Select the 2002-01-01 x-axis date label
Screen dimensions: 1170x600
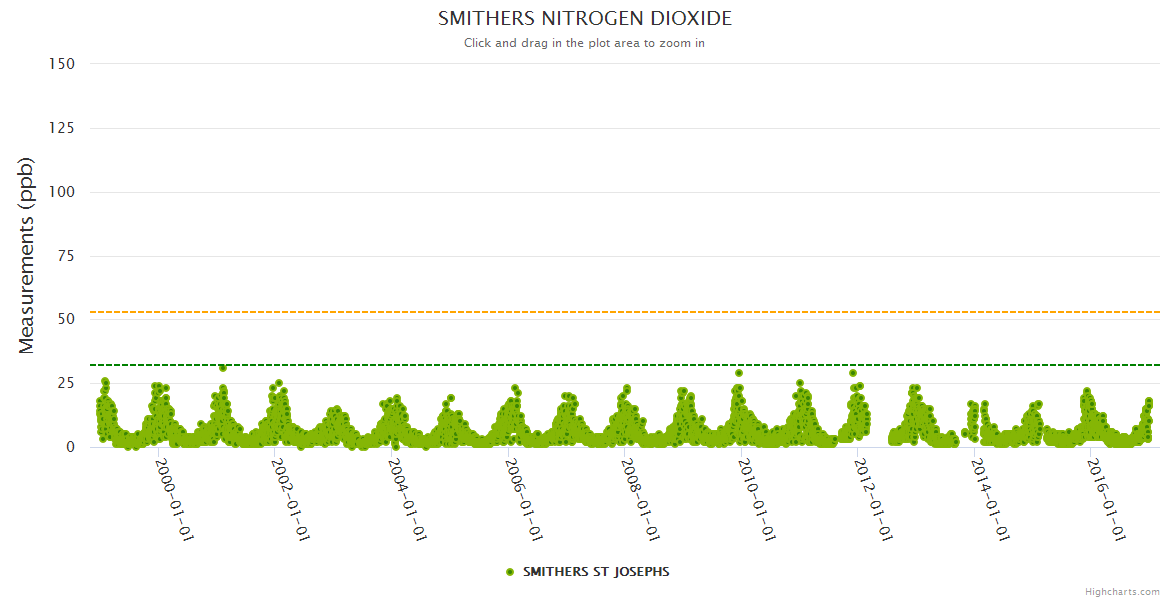pyautogui.click(x=291, y=500)
